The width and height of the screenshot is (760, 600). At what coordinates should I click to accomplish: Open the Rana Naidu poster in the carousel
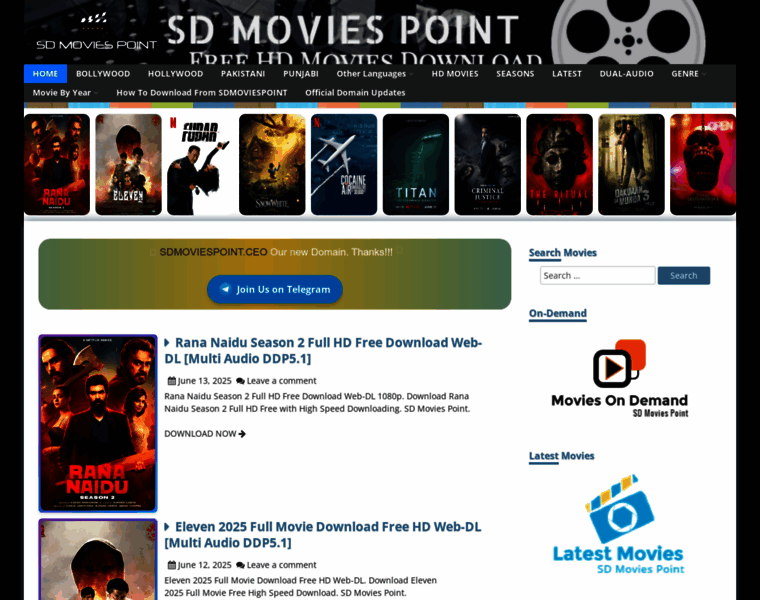tap(57, 164)
